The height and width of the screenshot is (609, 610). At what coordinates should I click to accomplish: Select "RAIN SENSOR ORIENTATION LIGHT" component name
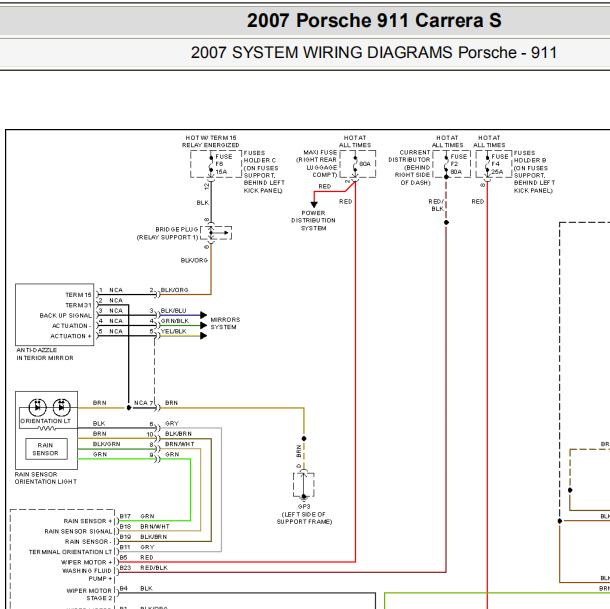click(46, 478)
